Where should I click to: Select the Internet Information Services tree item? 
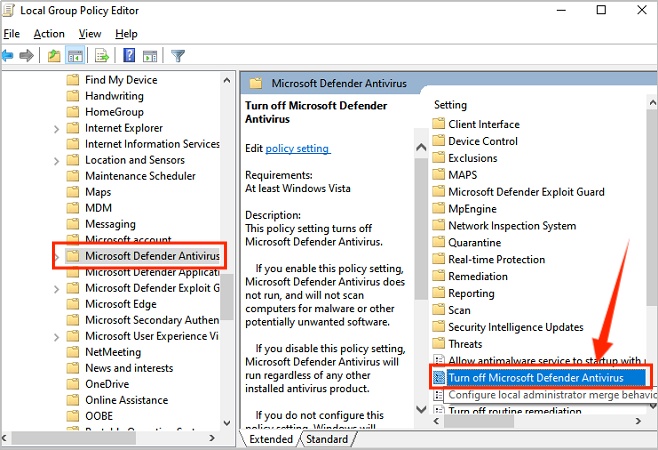coord(152,144)
